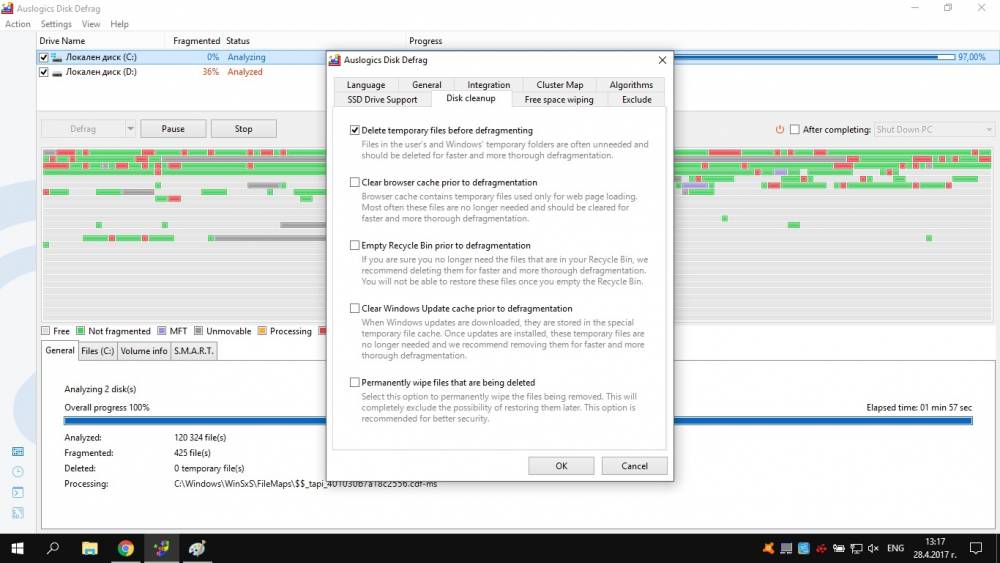This screenshot has height=563, width=1000.
Task: Enable Clear Windows Update cache option
Action: pos(355,309)
